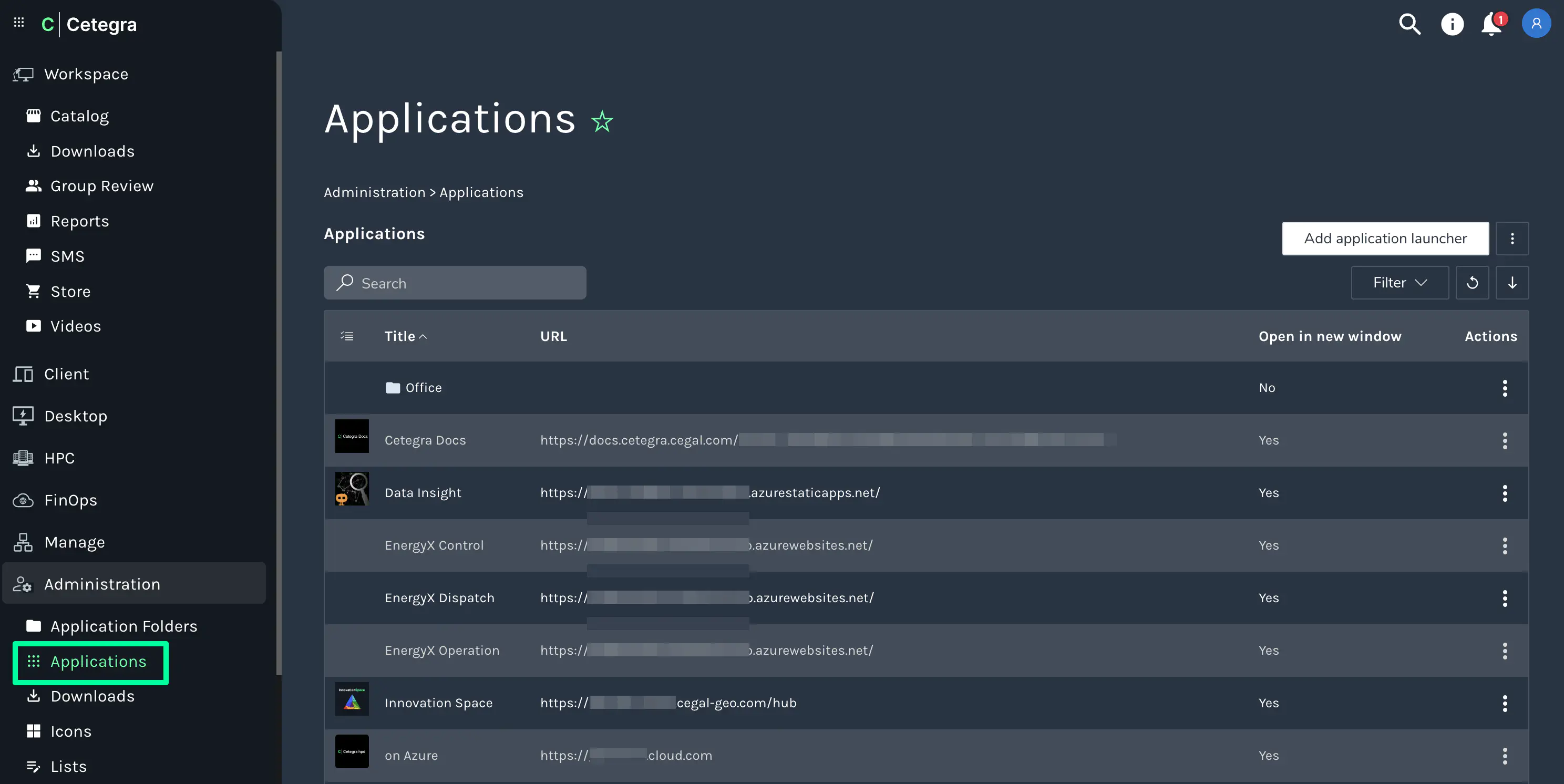Click the EnergyX Operation title

click(x=442, y=651)
